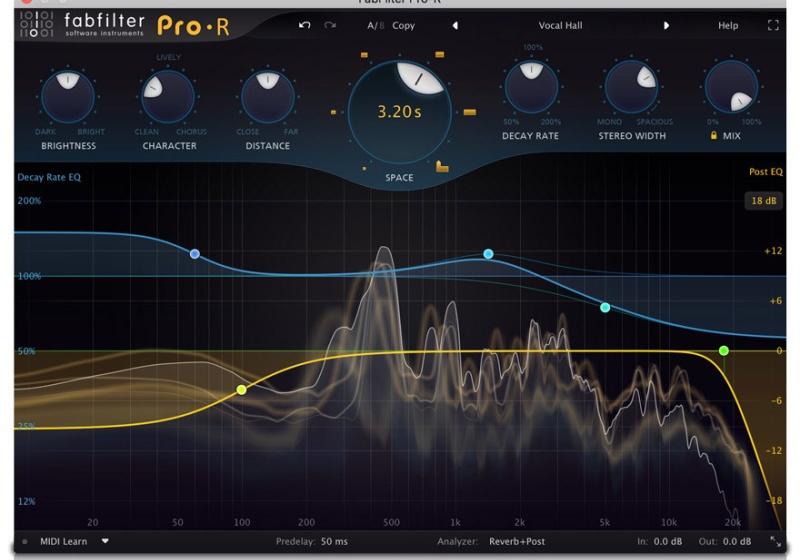This screenshot has height=560, width=800.
Task: Click the MIDI Learn indicator dot
Action: [24, 541]
